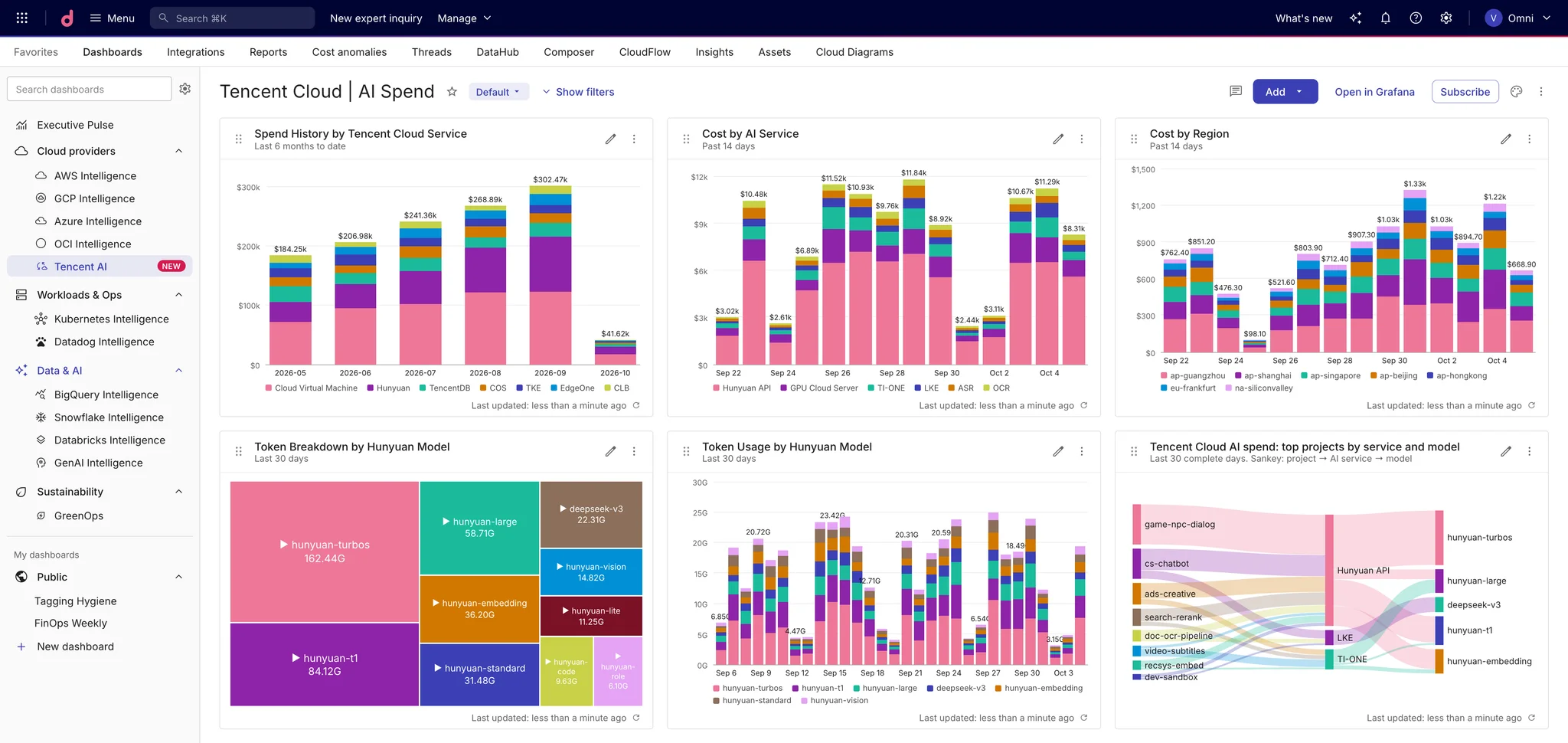This screenshot has width=1568, height=743.
Task: Edit the top projects Sankey widget
Action: tap(1506, 451)
